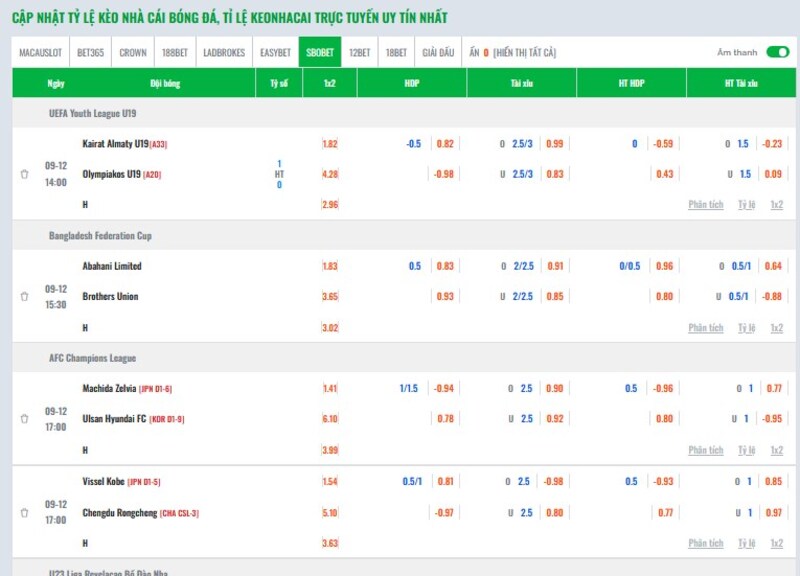Click Ulsan Hyundai FC 1x2 odds 6.10
Viewport: 800px width, 576px height.
tap(330, 419)
